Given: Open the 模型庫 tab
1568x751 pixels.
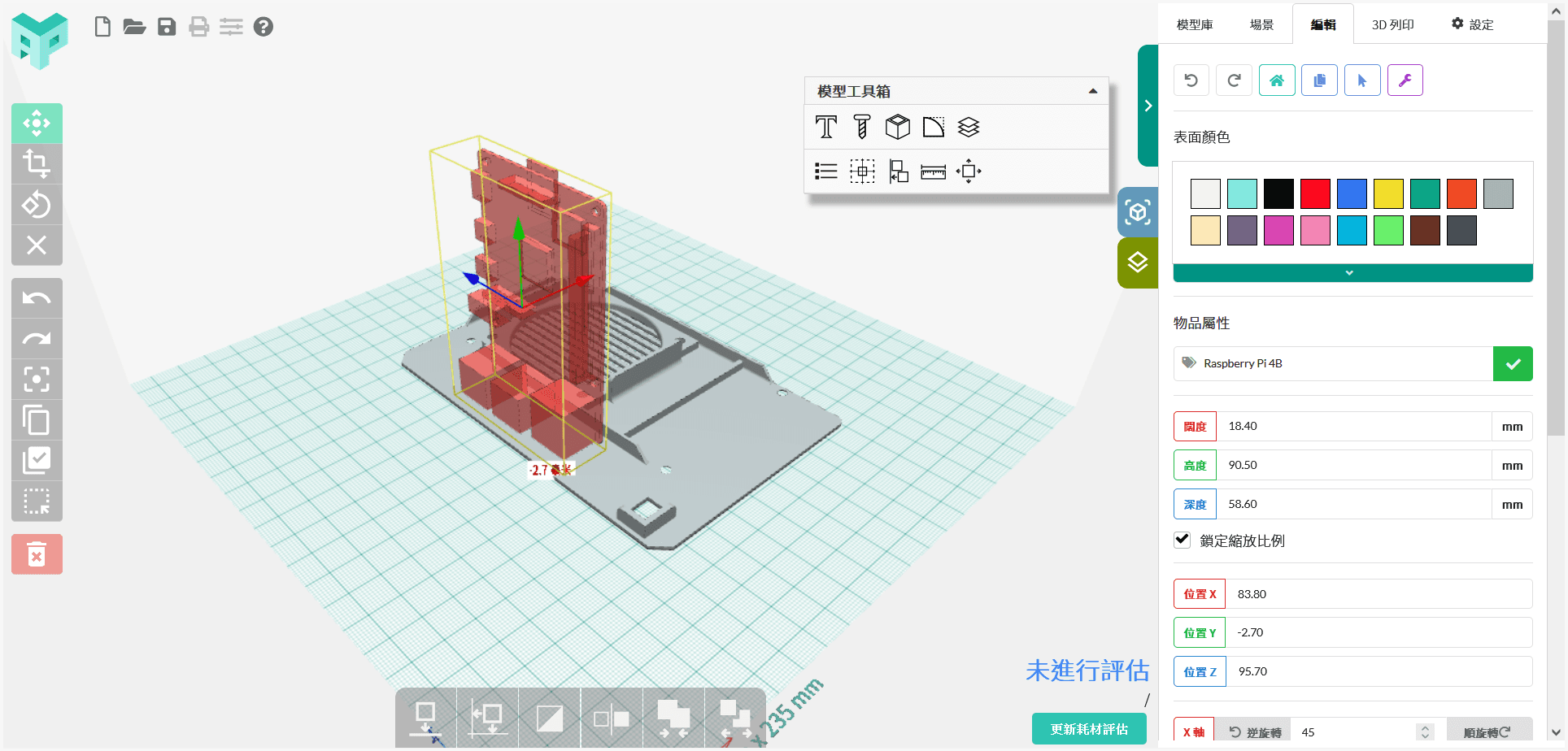Looking at the screenshot, I should pyautogui.click(x=1193, y=24).
